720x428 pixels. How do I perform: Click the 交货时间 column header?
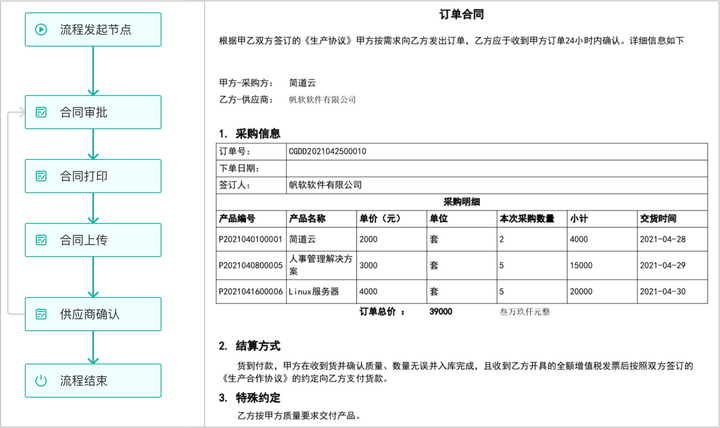tap(658, 219)
